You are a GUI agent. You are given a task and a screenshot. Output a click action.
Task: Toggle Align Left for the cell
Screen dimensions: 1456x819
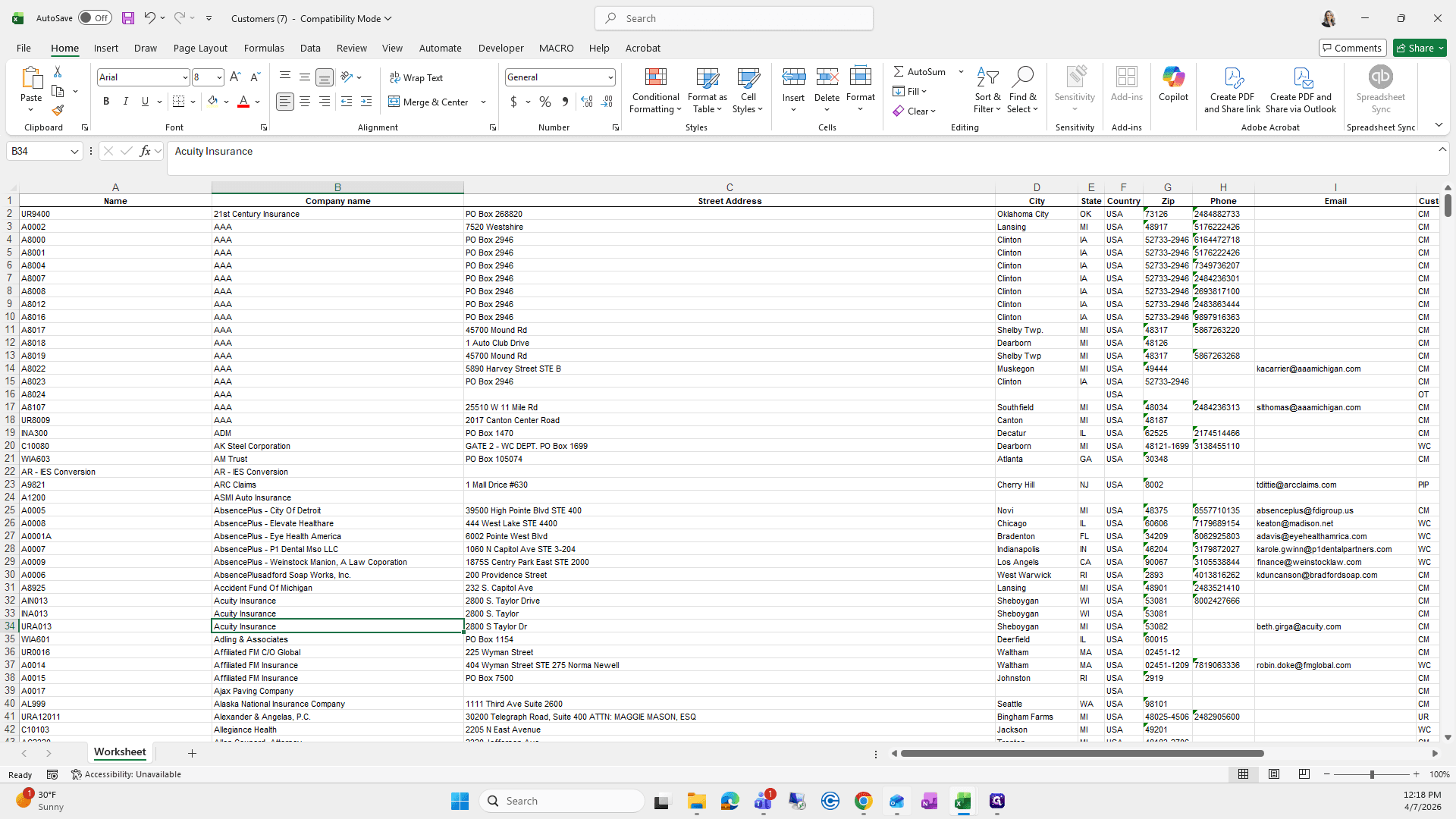[x=285, y=102]
